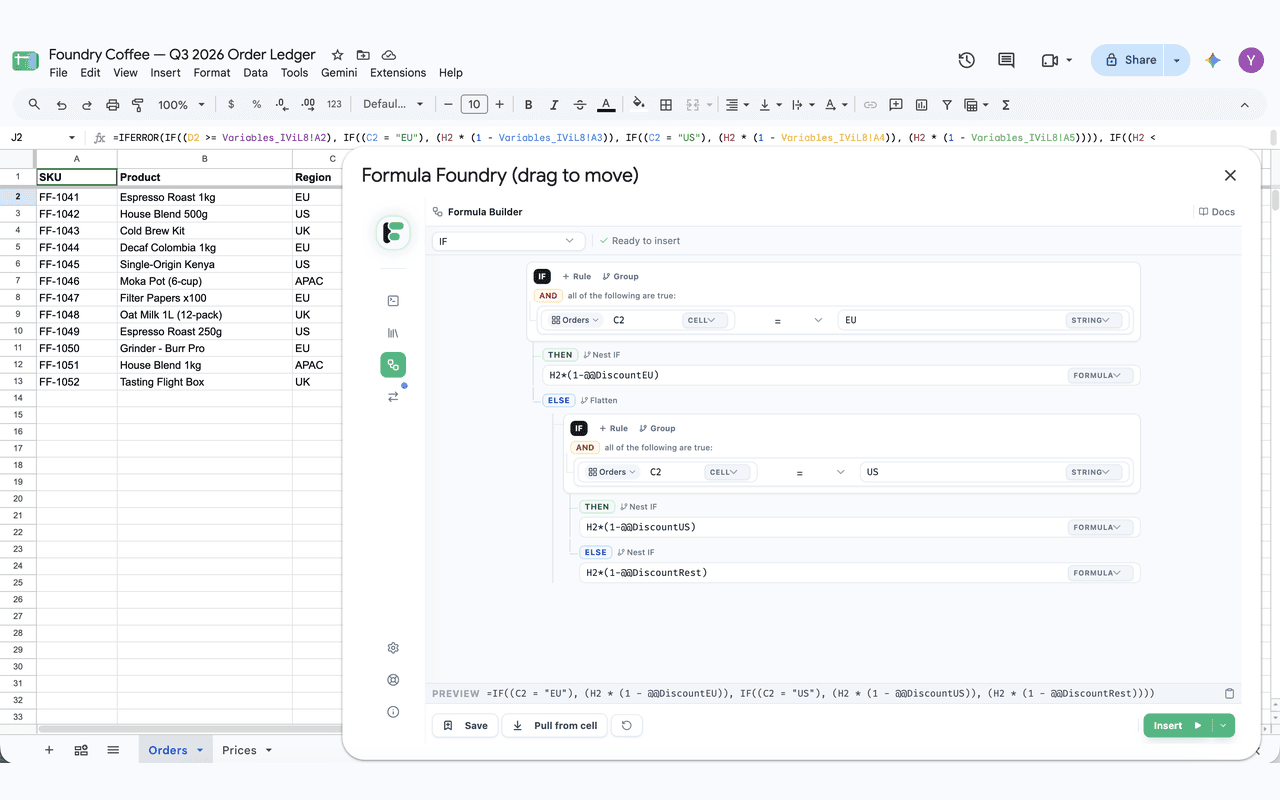1280x800 pixels.
Task: Toggle italic formatting
Action: (554, 104)
